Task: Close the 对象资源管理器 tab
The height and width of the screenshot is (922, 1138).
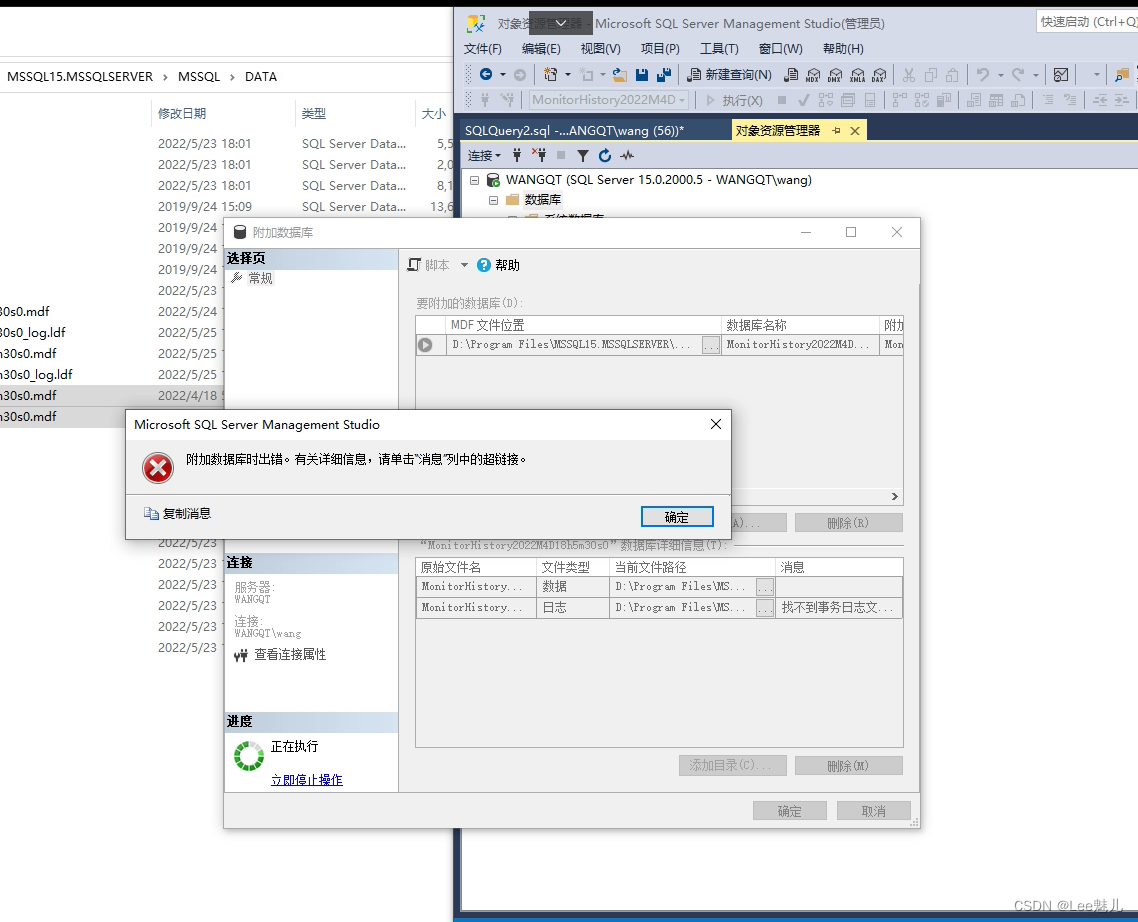Action: (855, 131)
